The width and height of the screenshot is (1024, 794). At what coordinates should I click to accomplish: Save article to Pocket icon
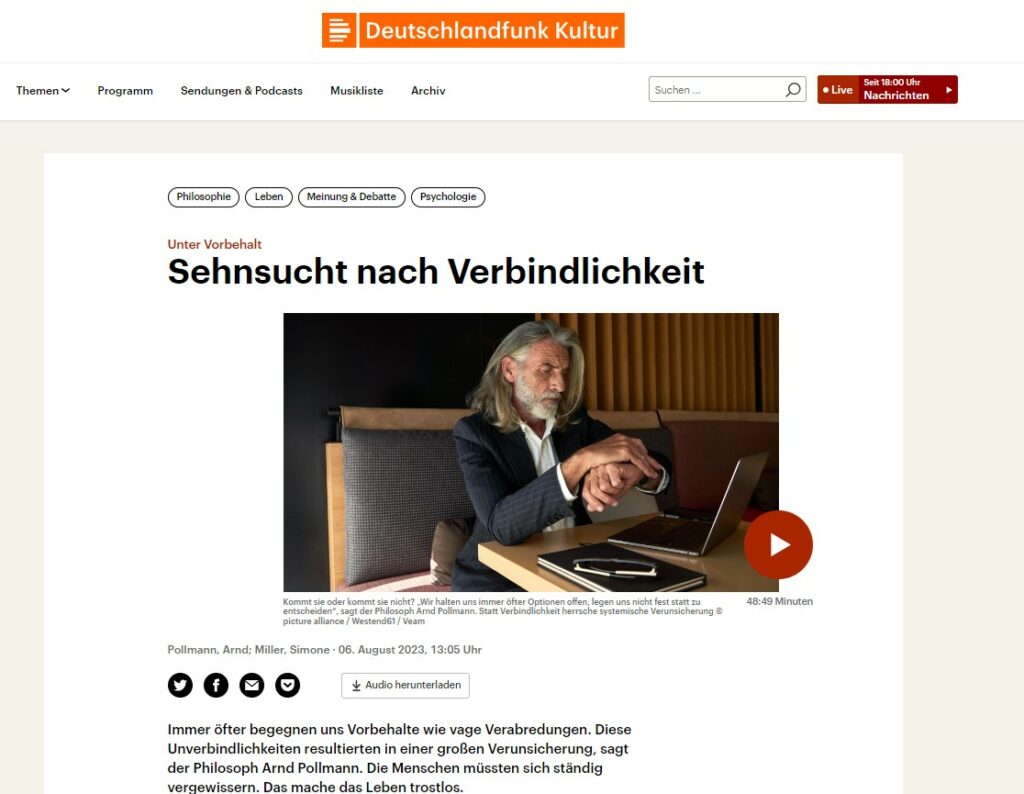tap(287, 685)
